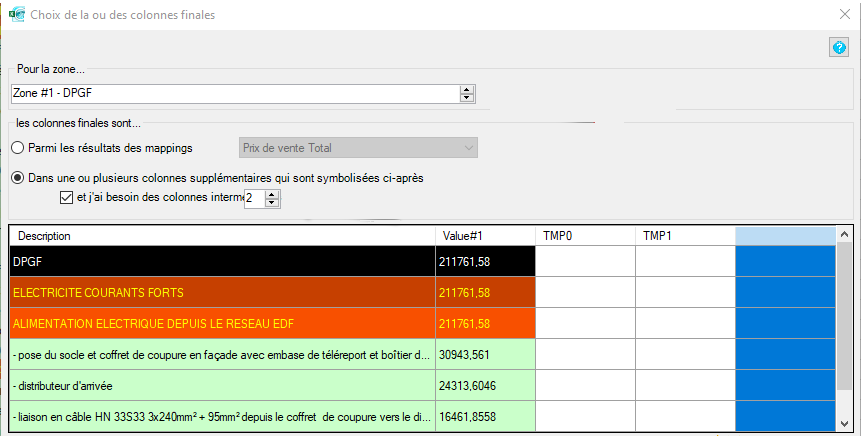This screenshot has height=436, width=861.
Task: Click the light blue final column header
Action: 785,236
